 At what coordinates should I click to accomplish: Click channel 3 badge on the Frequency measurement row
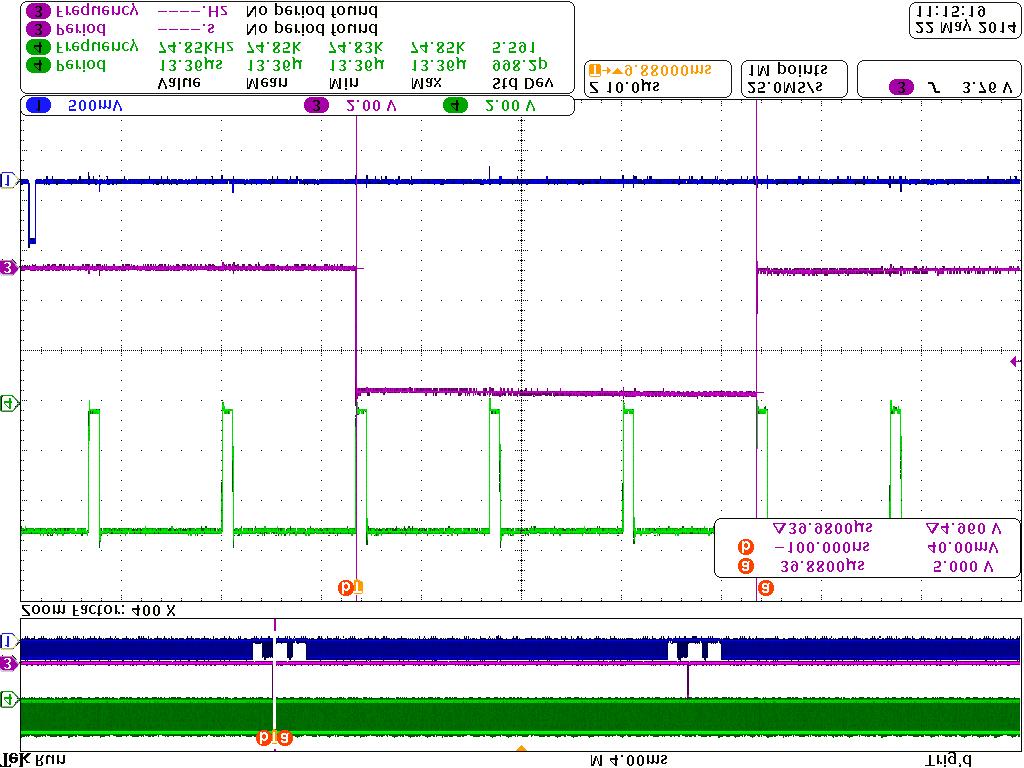(x=39, y=11)
